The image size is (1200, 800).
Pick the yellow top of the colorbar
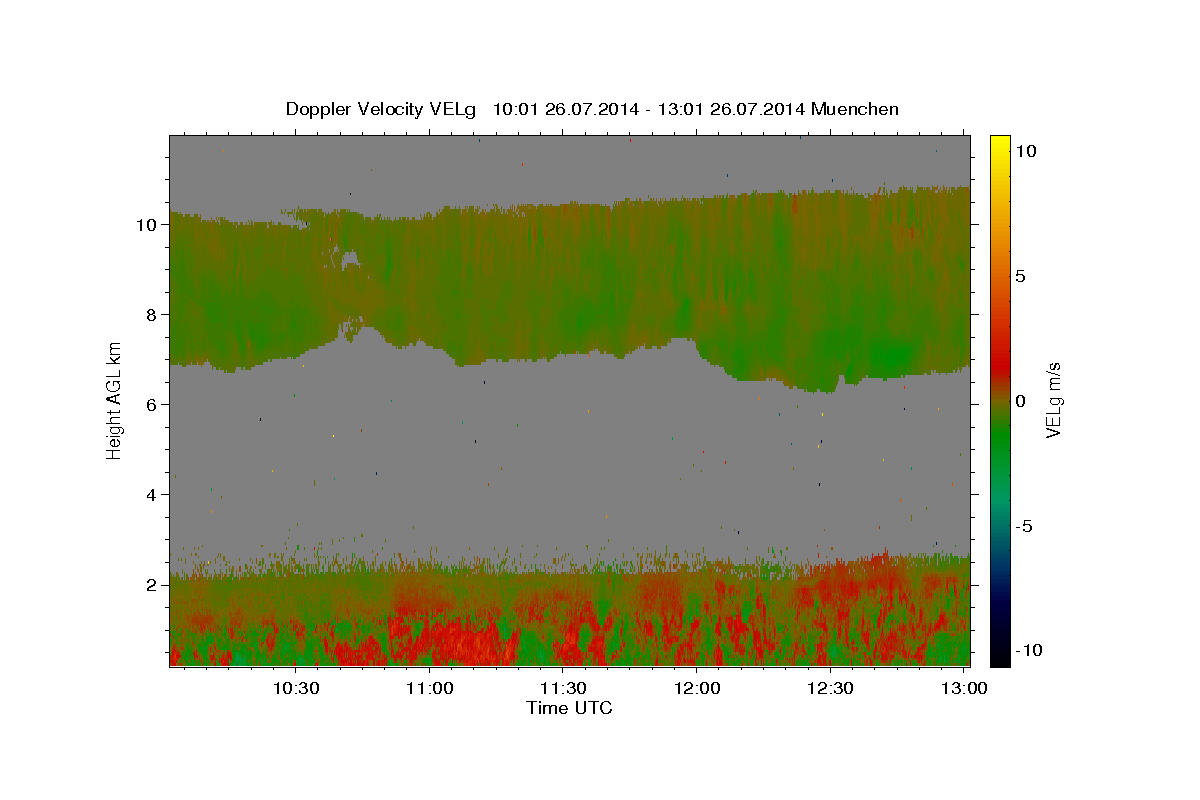click(1000, 143)
